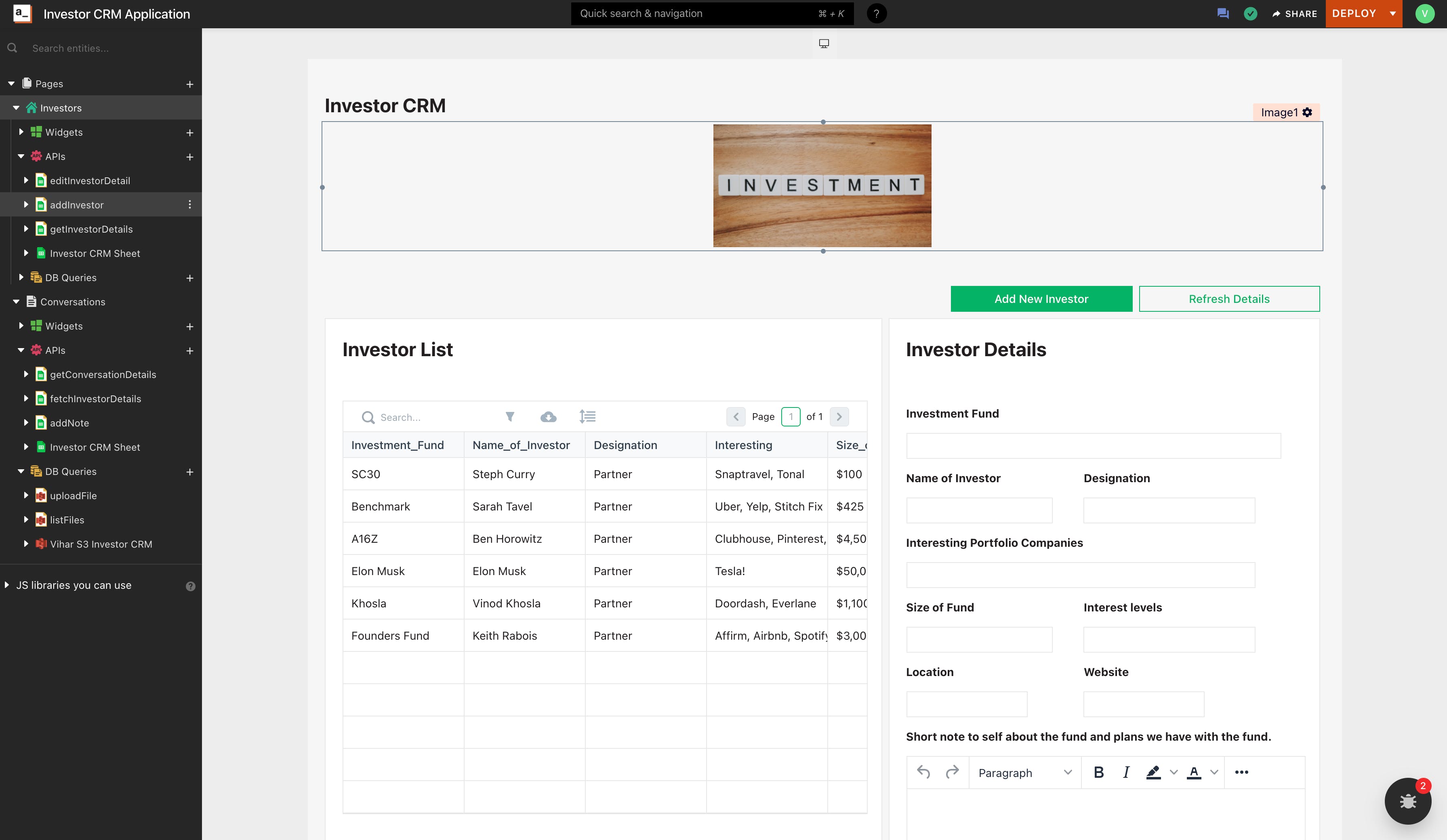Toggle italic in the text editor
The image size is (1447, 840).
[1126, 772]
